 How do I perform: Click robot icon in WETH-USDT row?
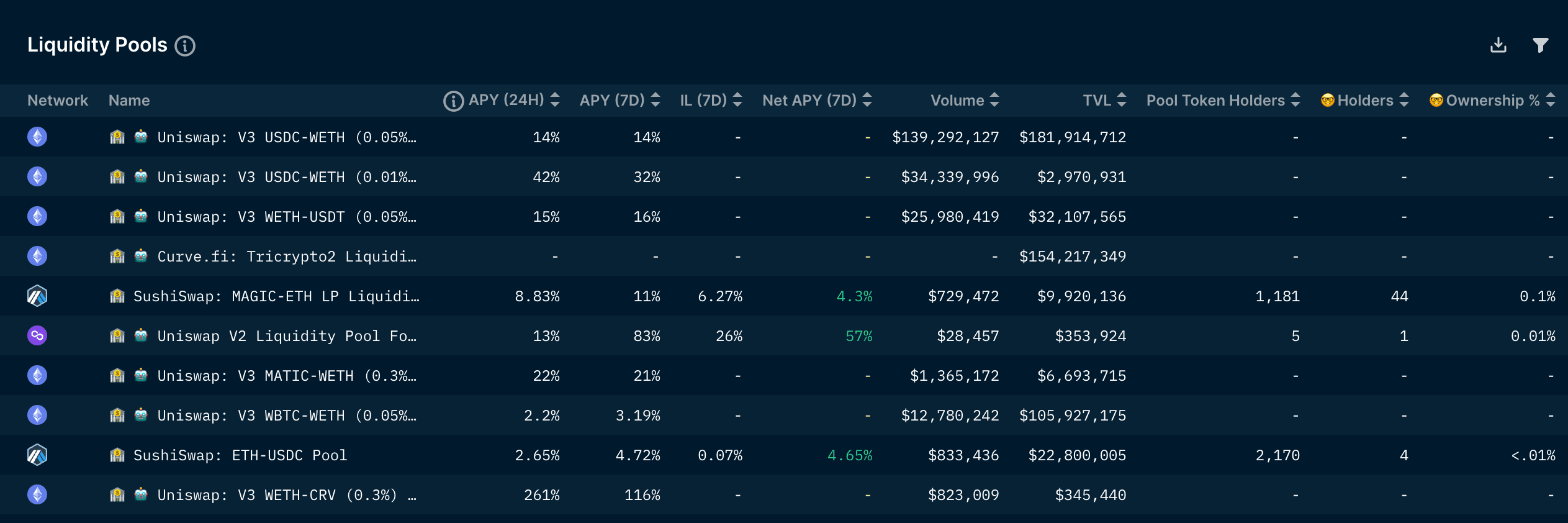tap(141, 216)
